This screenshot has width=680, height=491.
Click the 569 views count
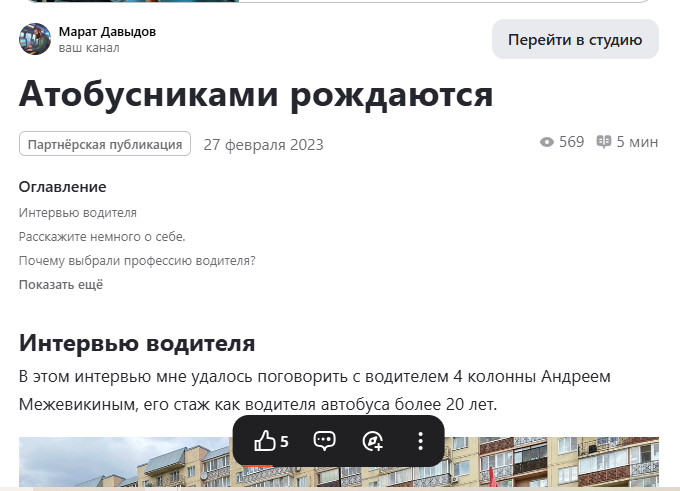(572, 142)
